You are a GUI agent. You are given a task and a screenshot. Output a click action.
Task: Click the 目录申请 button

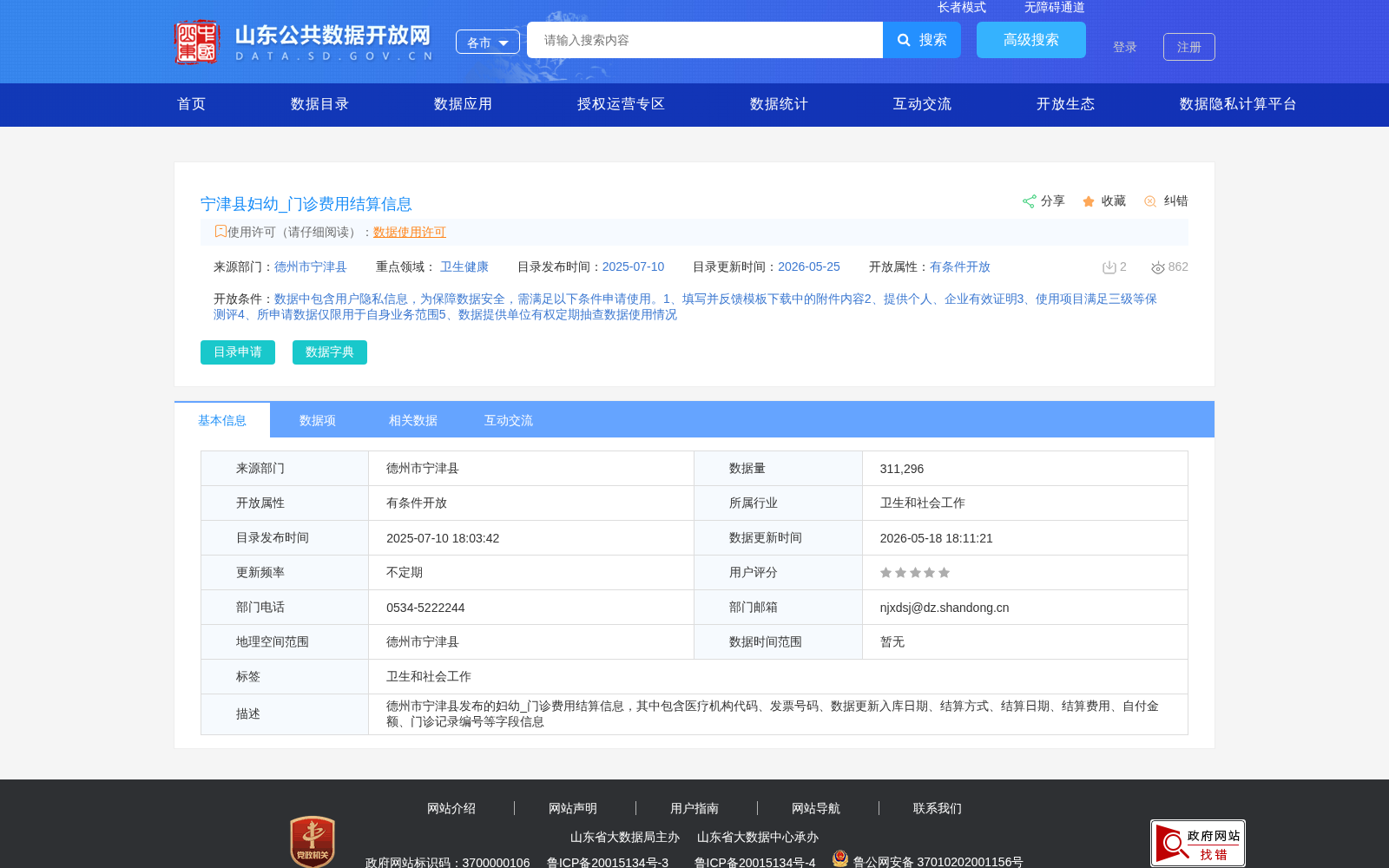tap(238, 352)
